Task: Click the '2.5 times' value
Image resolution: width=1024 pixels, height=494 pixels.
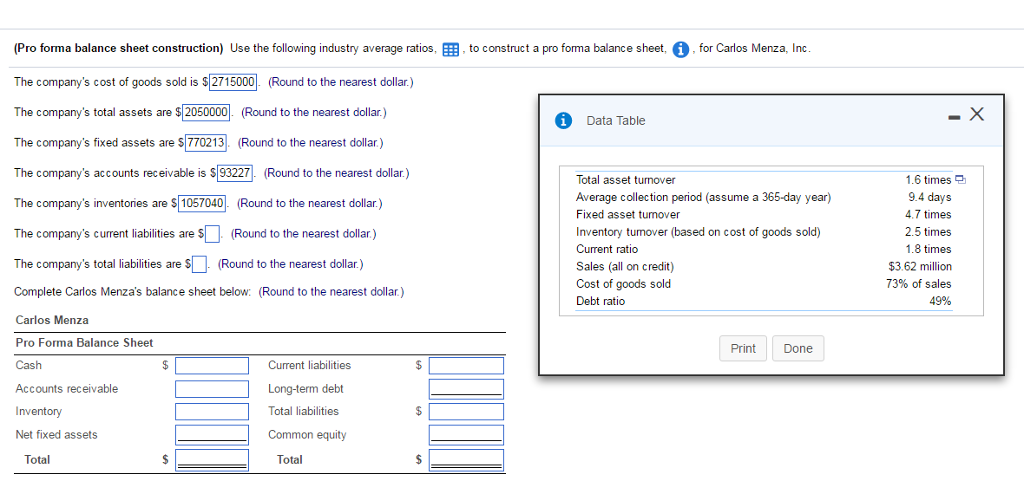Action: click(x=928, y=232)
